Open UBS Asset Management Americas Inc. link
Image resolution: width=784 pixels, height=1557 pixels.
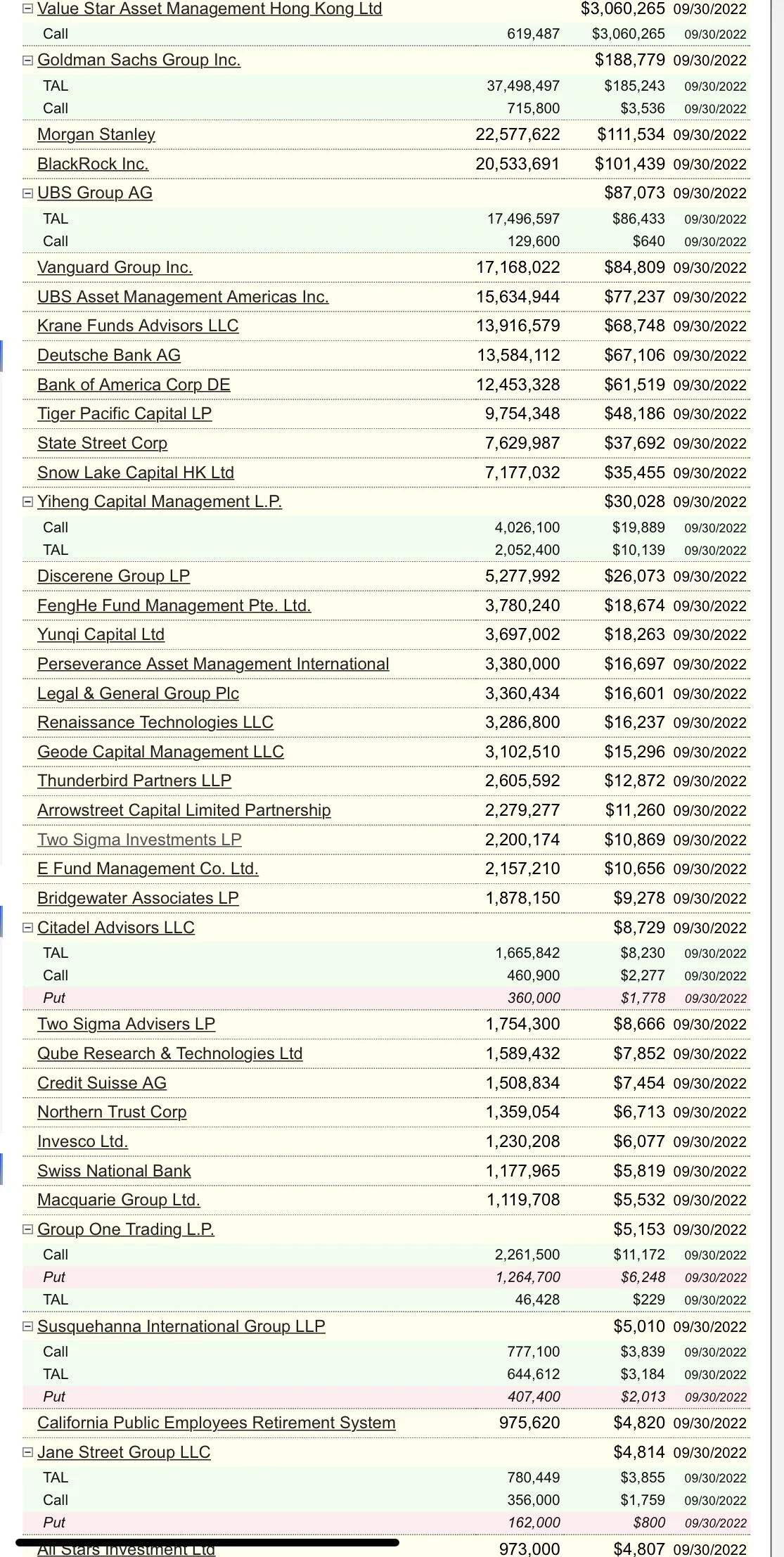[183, 297]
